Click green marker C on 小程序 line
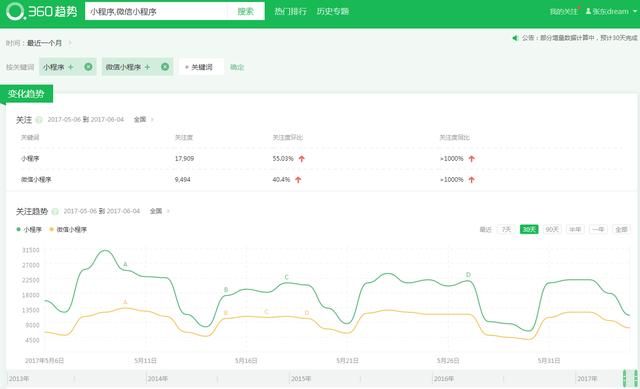 point(287,277)
